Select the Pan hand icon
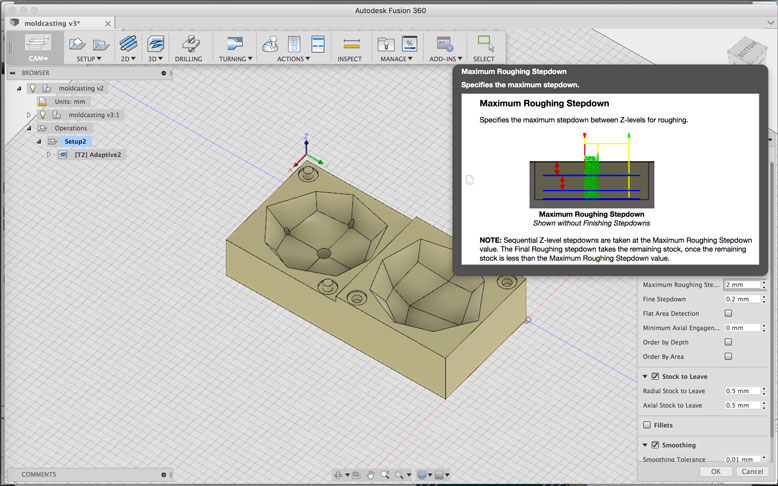This screenshot has height=486, width=778. coord(371,475)
